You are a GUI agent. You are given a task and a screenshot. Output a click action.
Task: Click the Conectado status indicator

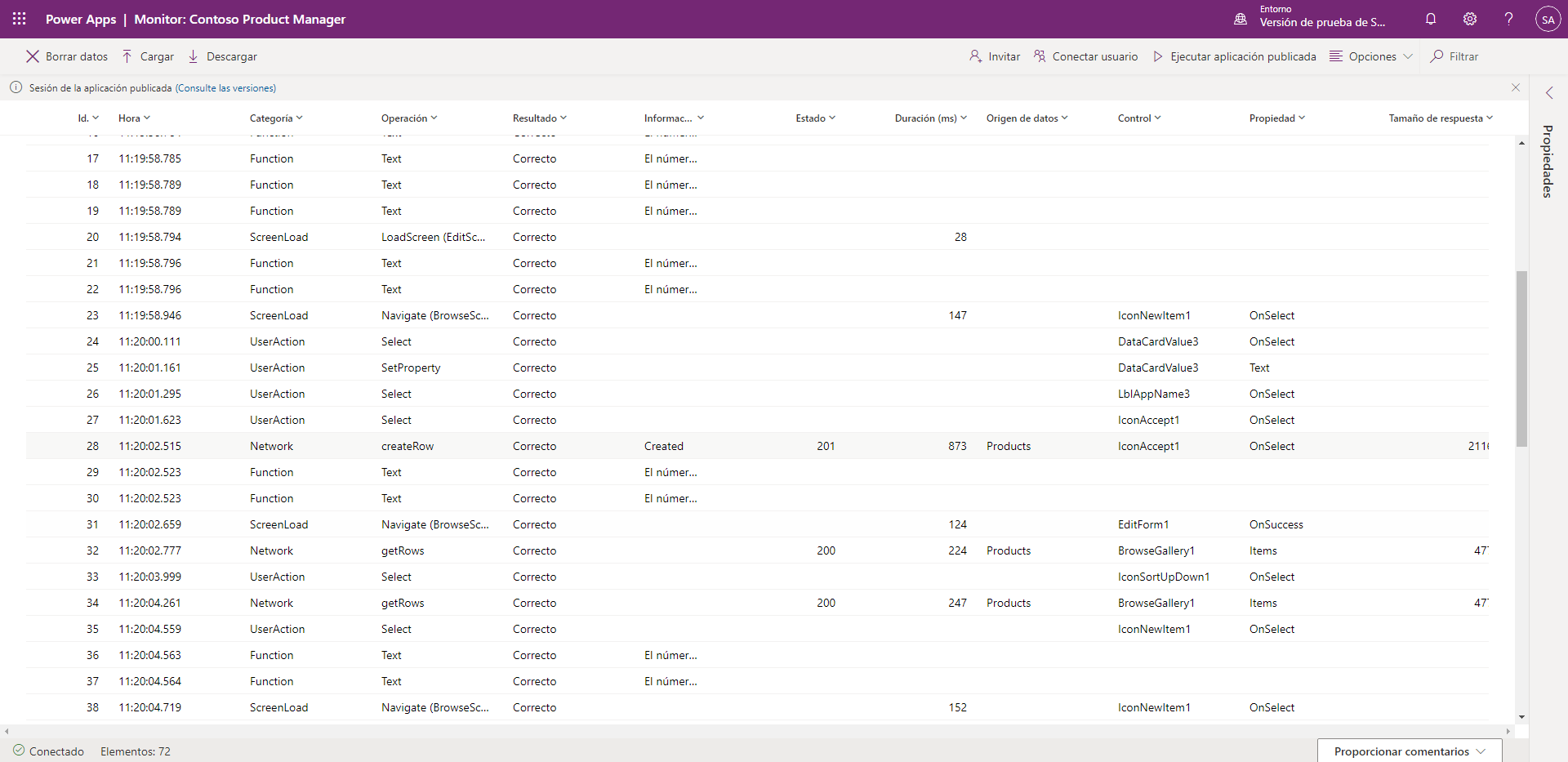tap(48, 751)
